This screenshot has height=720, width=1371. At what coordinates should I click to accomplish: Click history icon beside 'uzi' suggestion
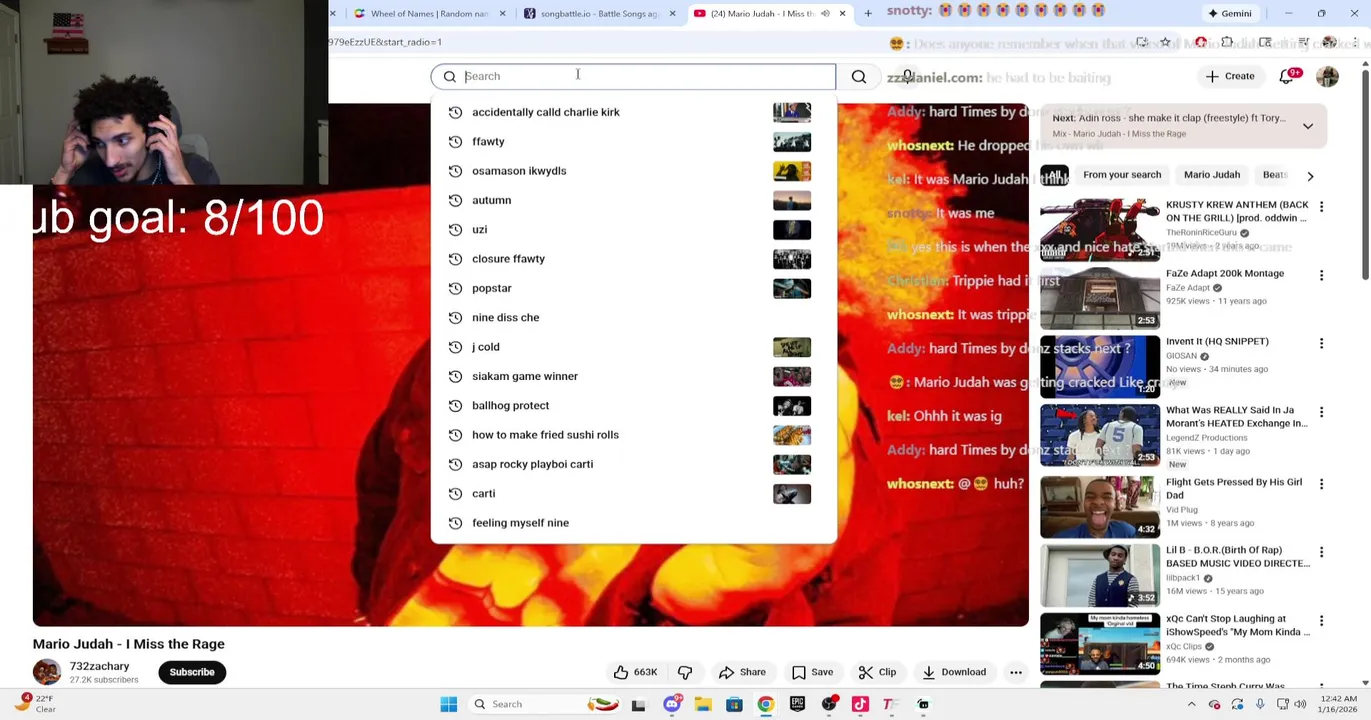coord(455,230)
